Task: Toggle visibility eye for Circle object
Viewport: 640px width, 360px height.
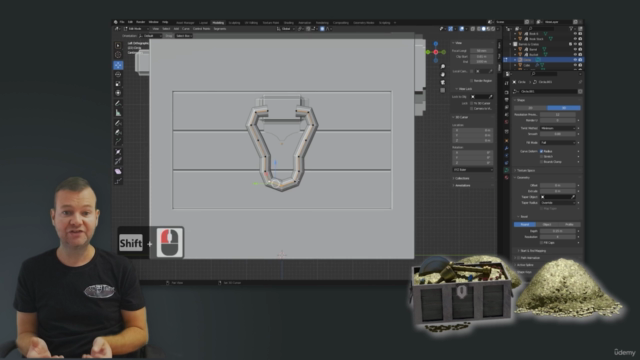Action: pyautogui.click(x=575, y=60)
